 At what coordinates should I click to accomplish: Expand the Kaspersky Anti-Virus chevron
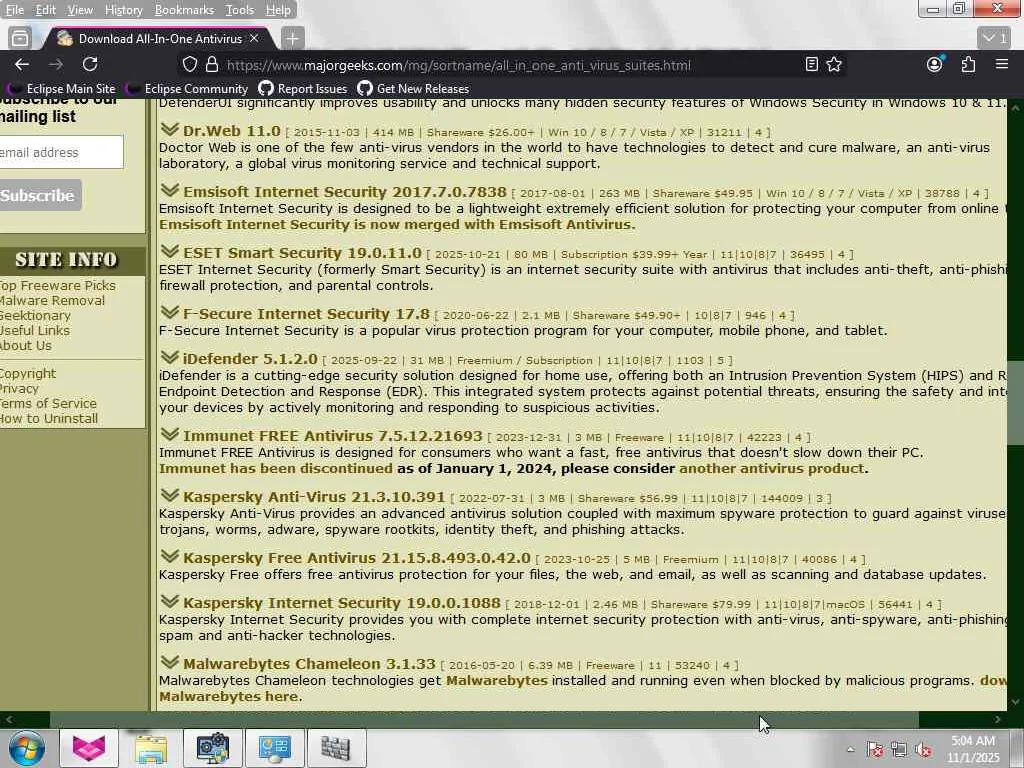click(x=170, y=495)
